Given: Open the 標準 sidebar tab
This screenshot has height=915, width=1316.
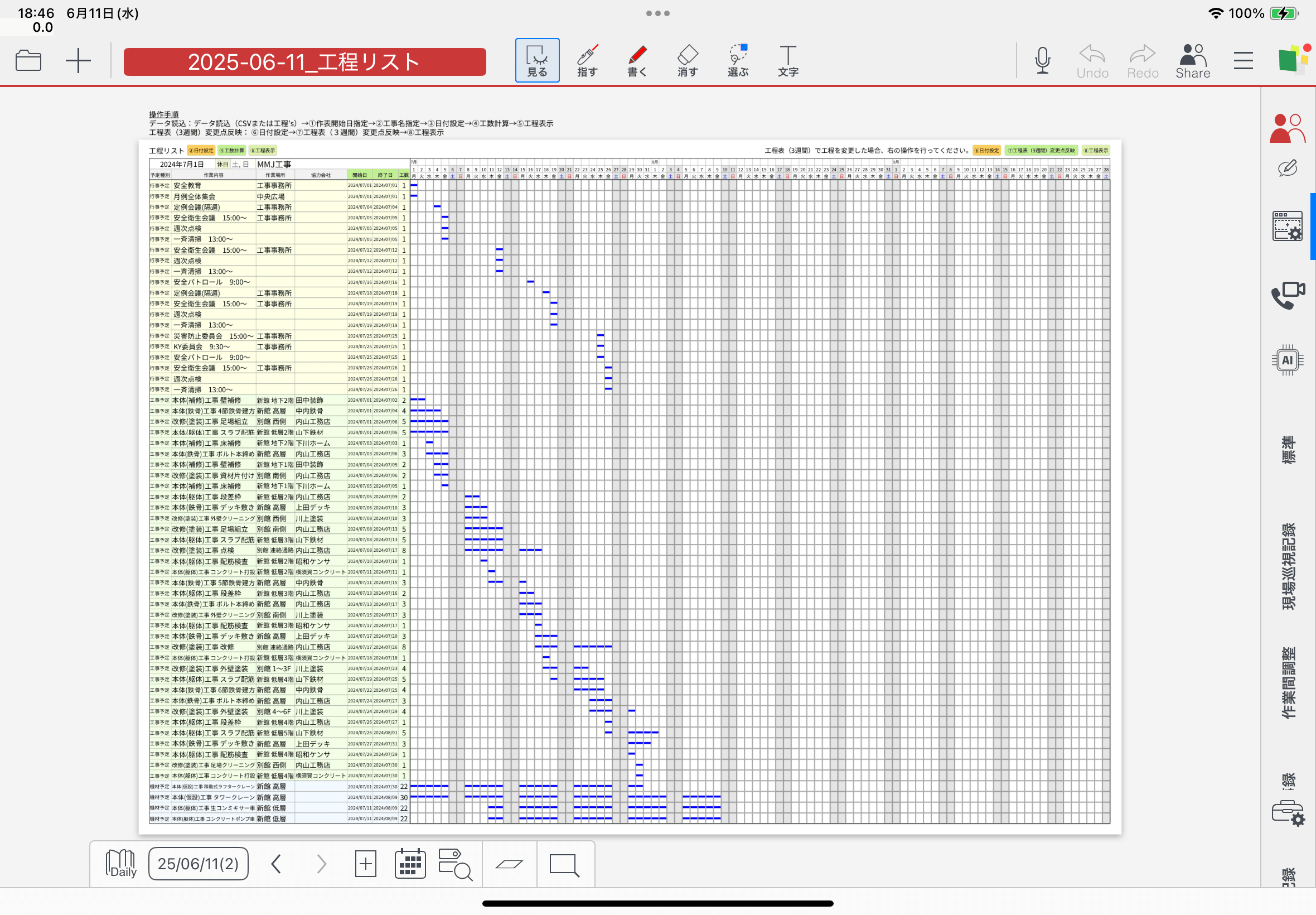Looking at the screenshot, I should tap(1288, 450).
